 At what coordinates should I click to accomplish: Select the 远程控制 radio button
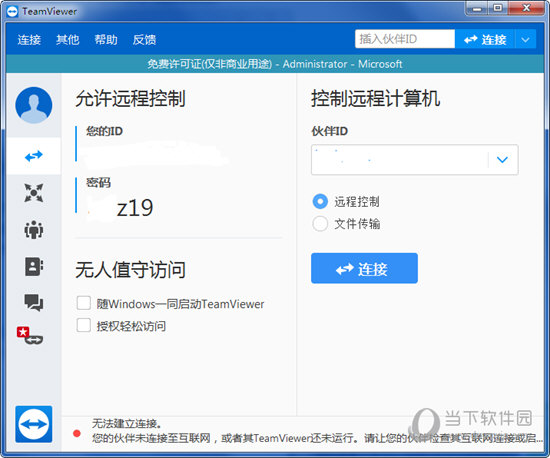click(x=320, y=202)
